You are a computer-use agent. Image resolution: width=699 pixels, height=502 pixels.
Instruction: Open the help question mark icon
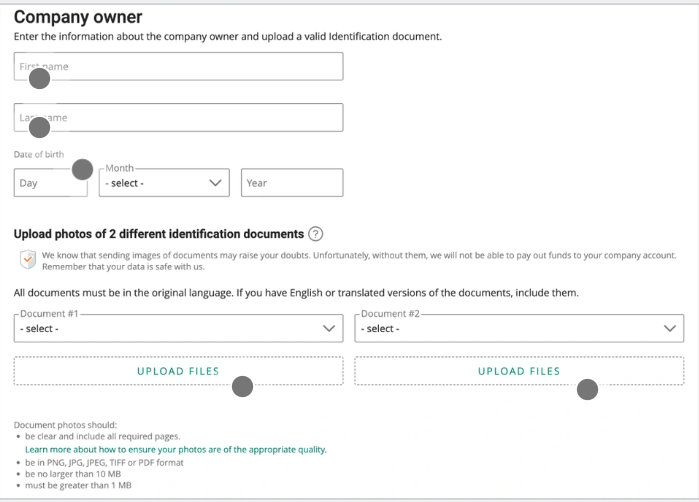[x=316, y=234]
